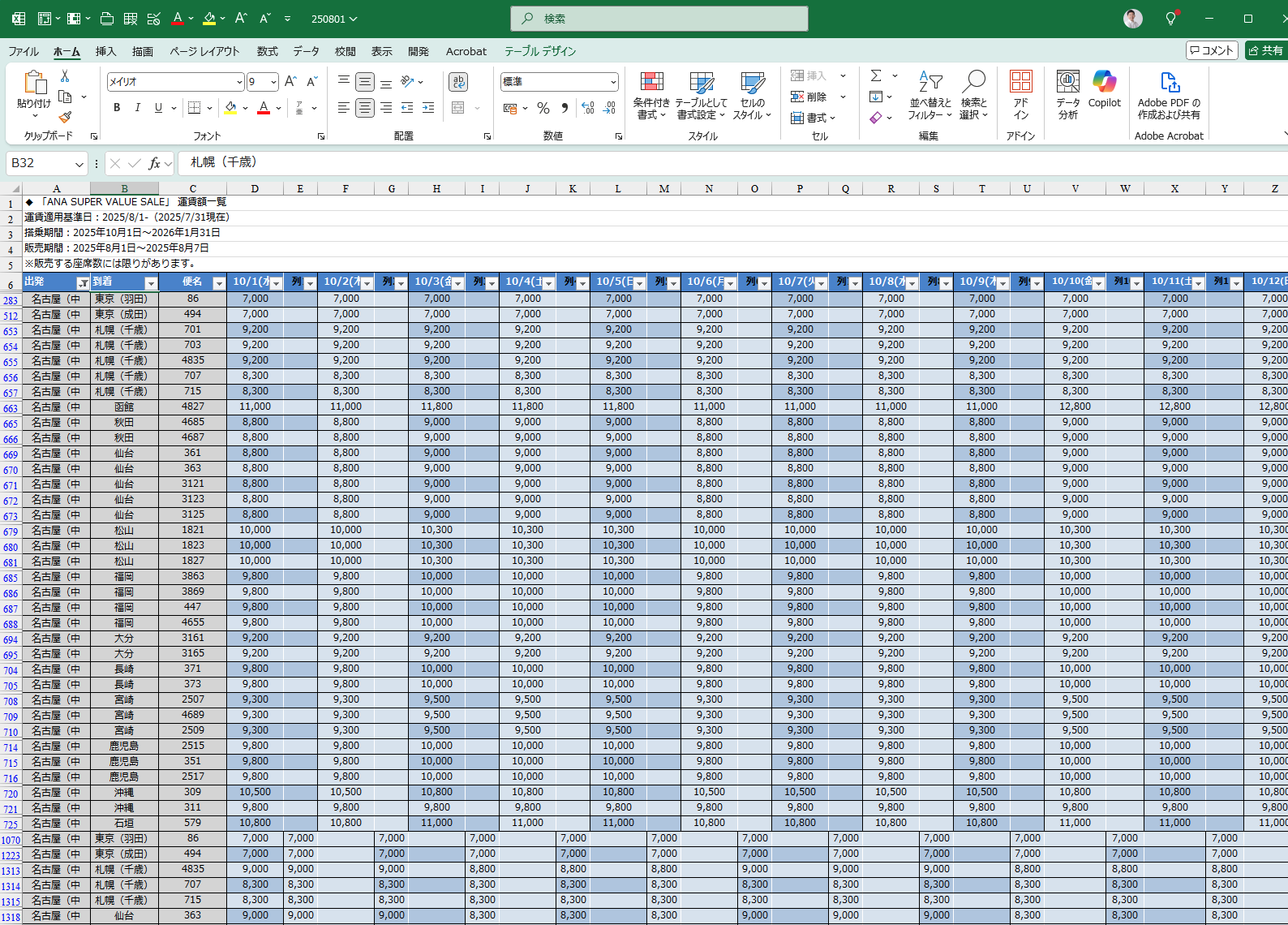Click the Increase Indent icon
The image size is (1288, 925).
(428, 108)
